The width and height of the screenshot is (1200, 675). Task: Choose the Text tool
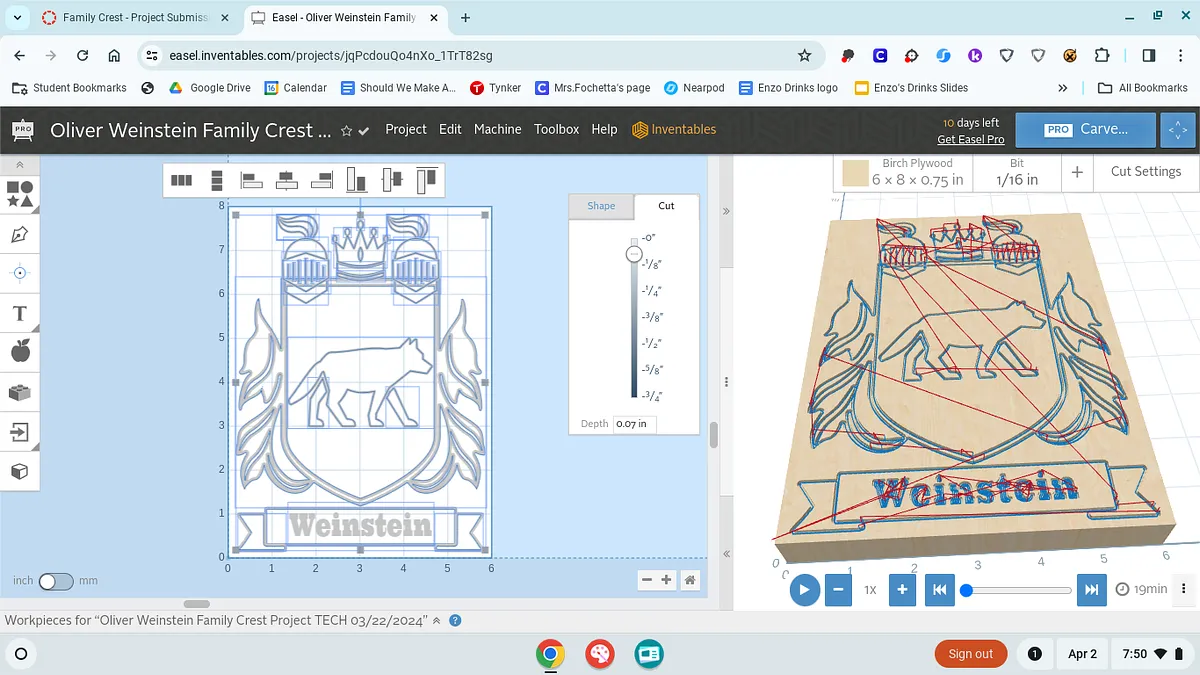click(x=19, y=313)
